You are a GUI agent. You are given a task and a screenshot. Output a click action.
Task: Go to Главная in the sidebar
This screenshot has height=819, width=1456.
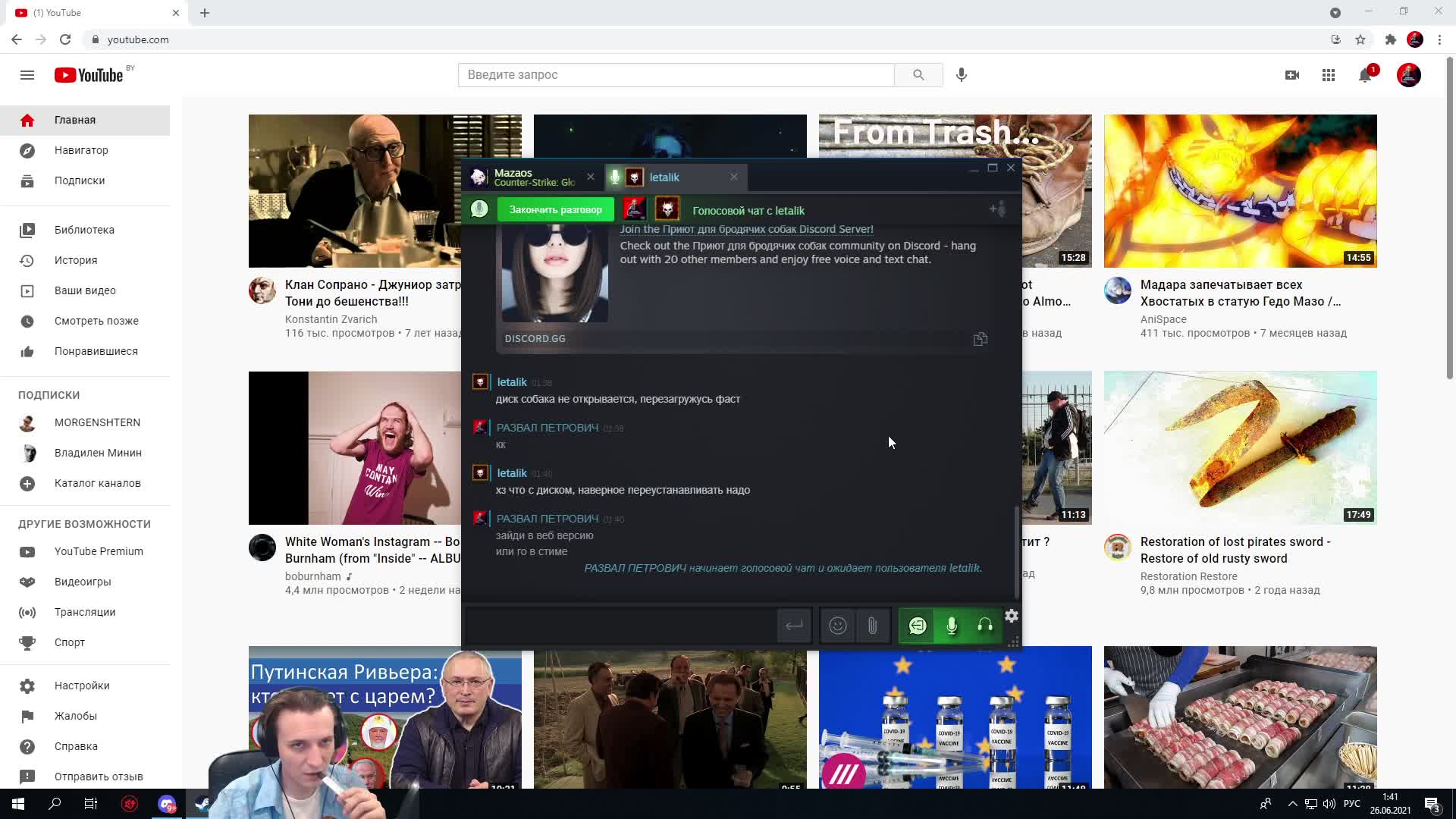click(85, 120)
